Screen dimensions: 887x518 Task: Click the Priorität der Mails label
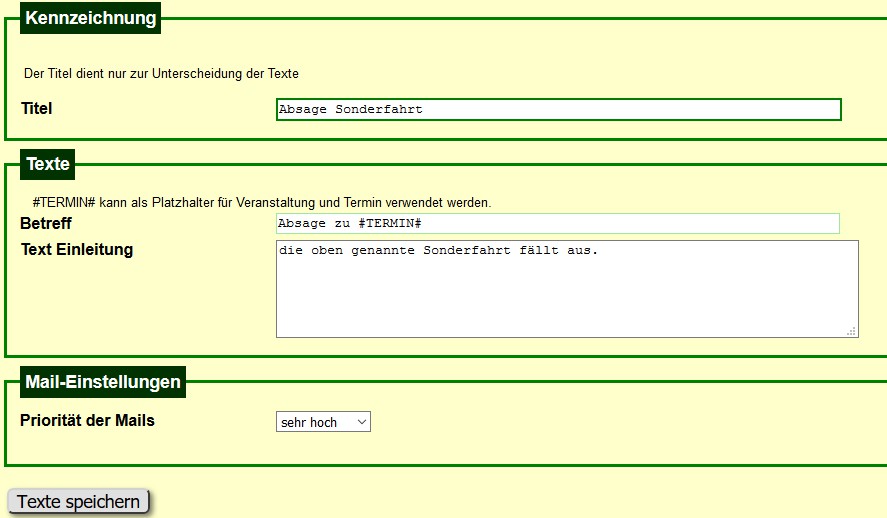tap(88, 420)
